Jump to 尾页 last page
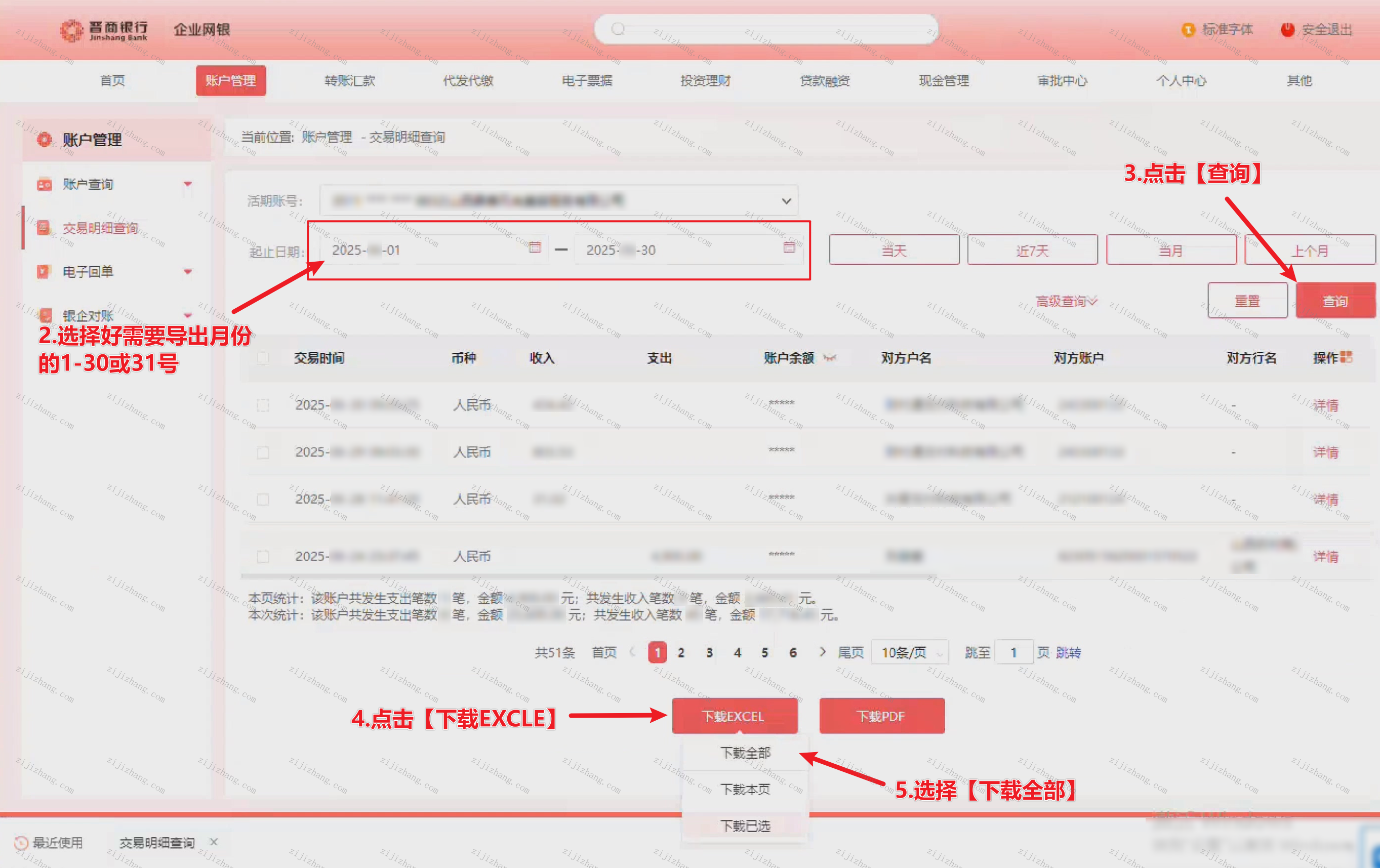1380x868 pixels. (x=850, y=652)
